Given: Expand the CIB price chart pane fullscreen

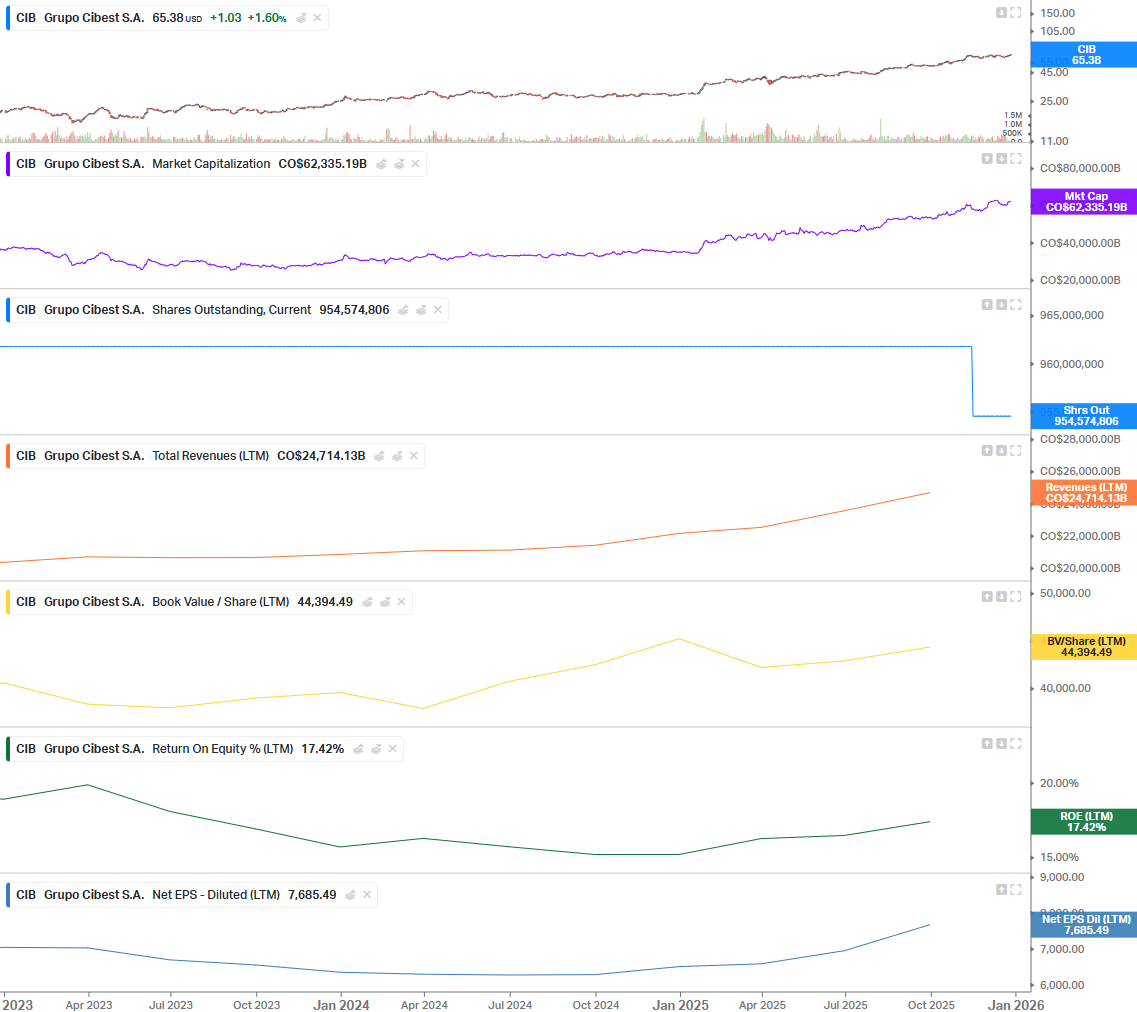Looking at the screenshot, I should [1015, 12].
